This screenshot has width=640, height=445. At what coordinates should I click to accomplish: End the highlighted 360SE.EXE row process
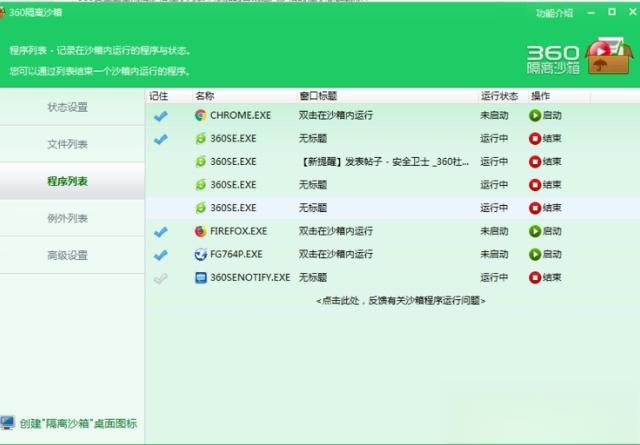coord(545,208)
